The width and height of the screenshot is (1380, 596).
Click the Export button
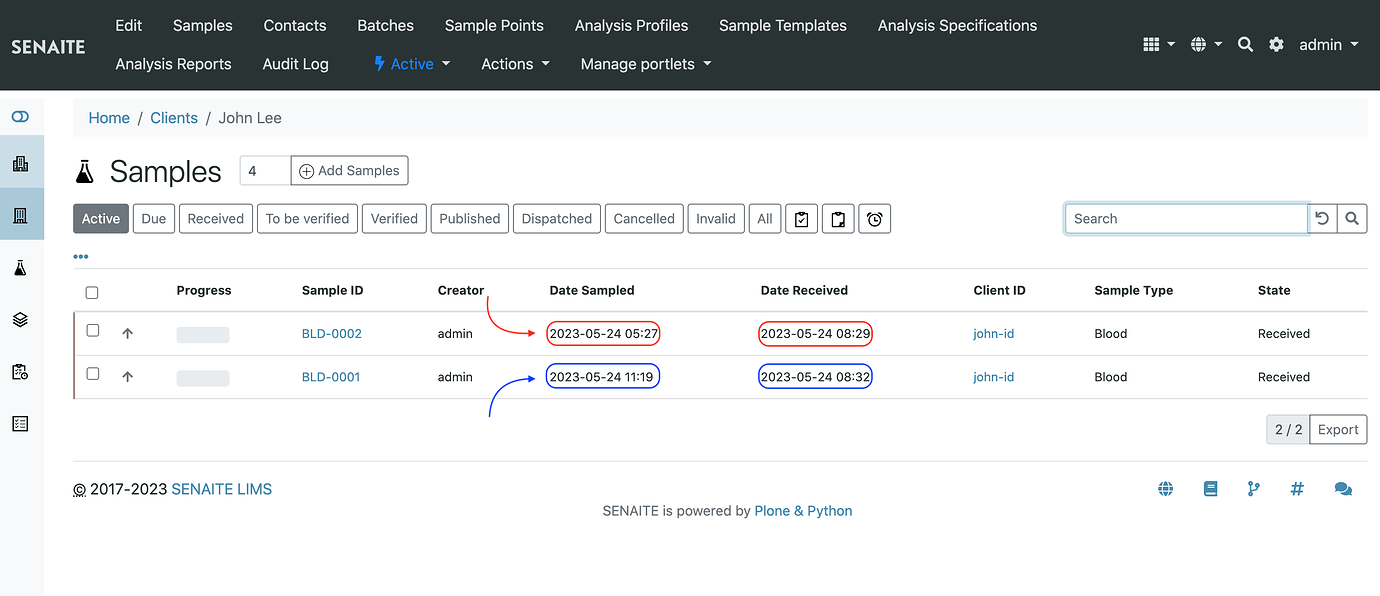tap(1337, 429)
